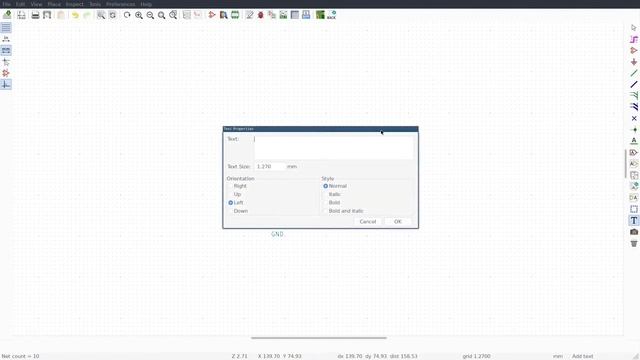This screenshot has width=640, height=360.
Task: Click the Annotate schematic symbols icon
Action: tap(249, 15)
